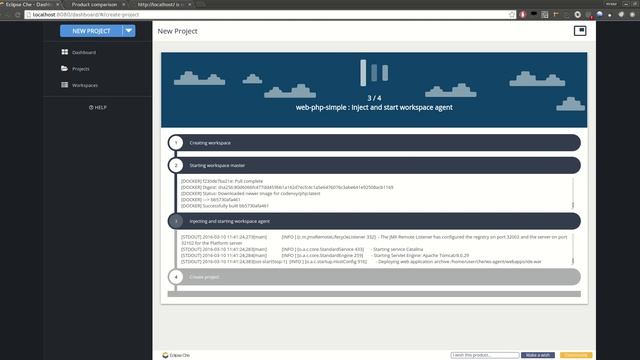
Task: Click the HELP link in the sidebar
Action: click(98, 107)
